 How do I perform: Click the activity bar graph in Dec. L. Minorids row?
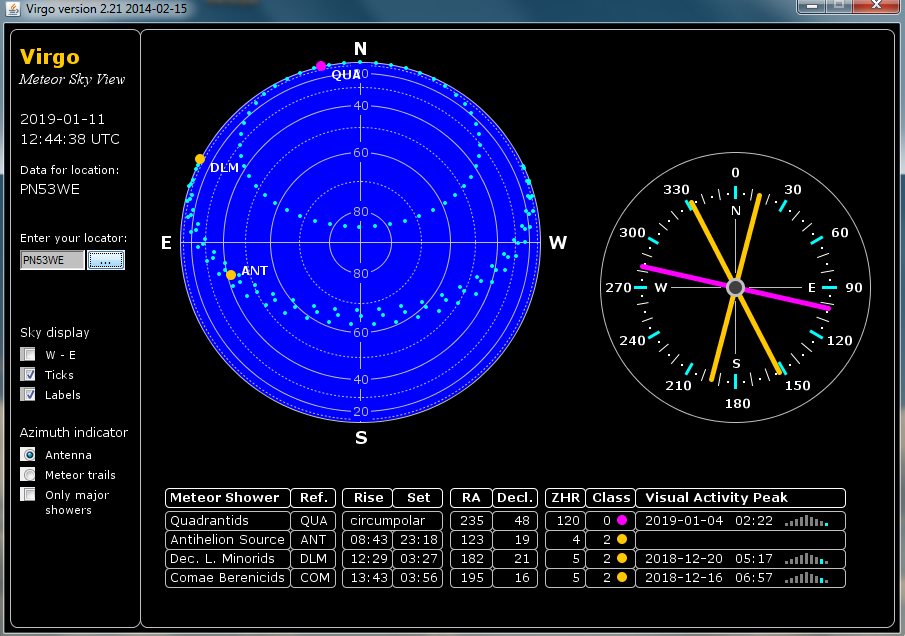coord(806,559)
